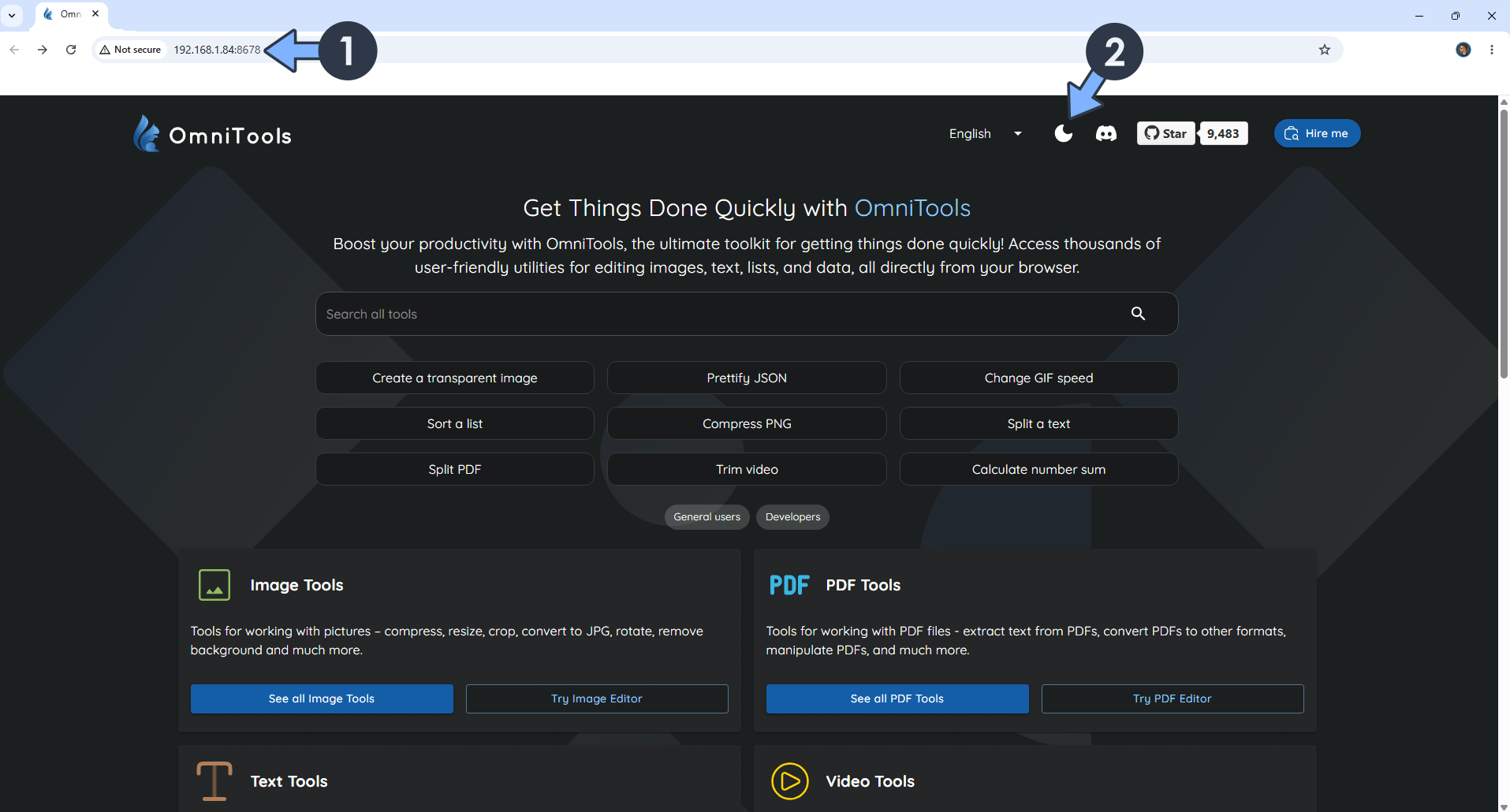
Task: Click the Not secure site info chip
Action: click(130, 50)
